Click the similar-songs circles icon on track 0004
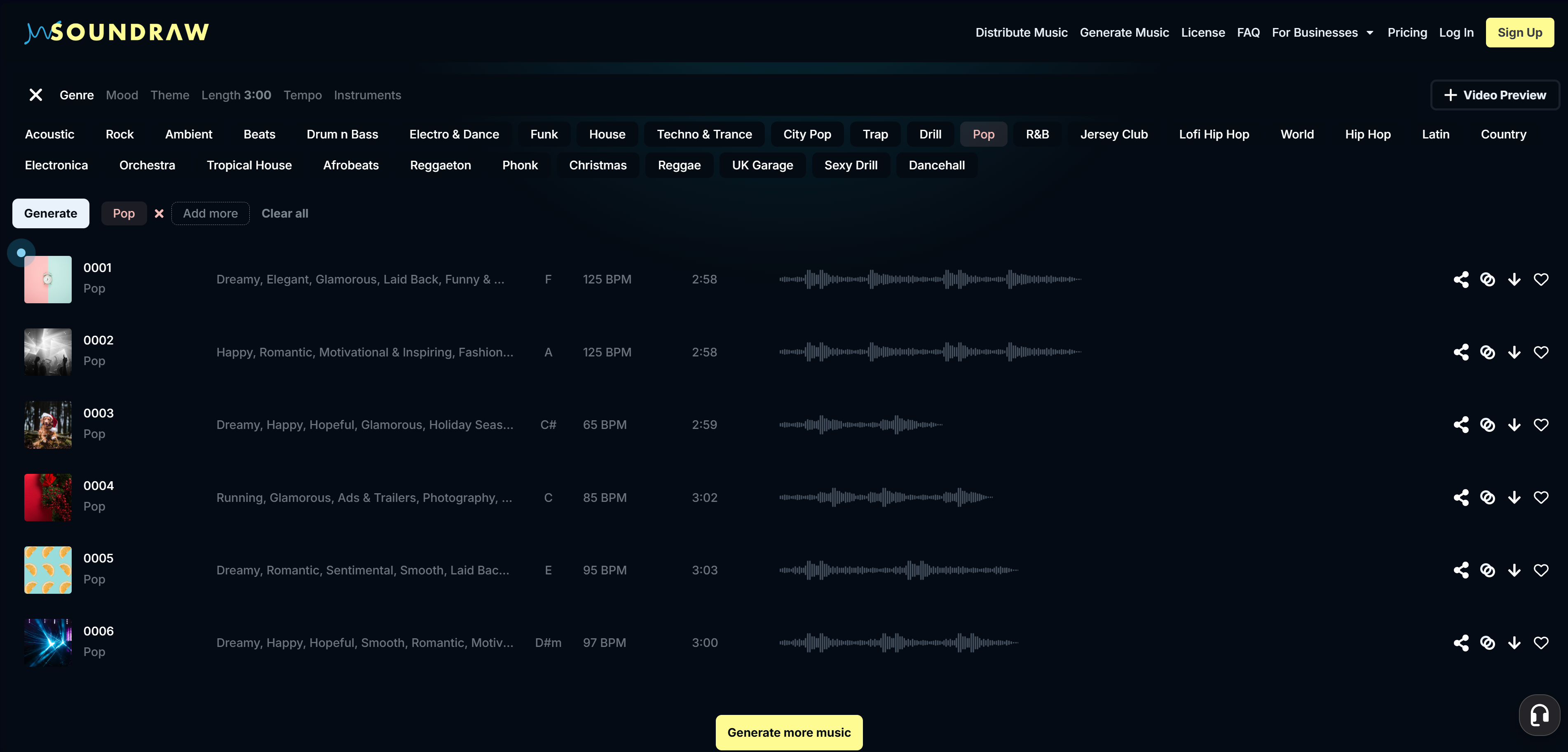The image size is (1568, 752). click(1488, 498)
